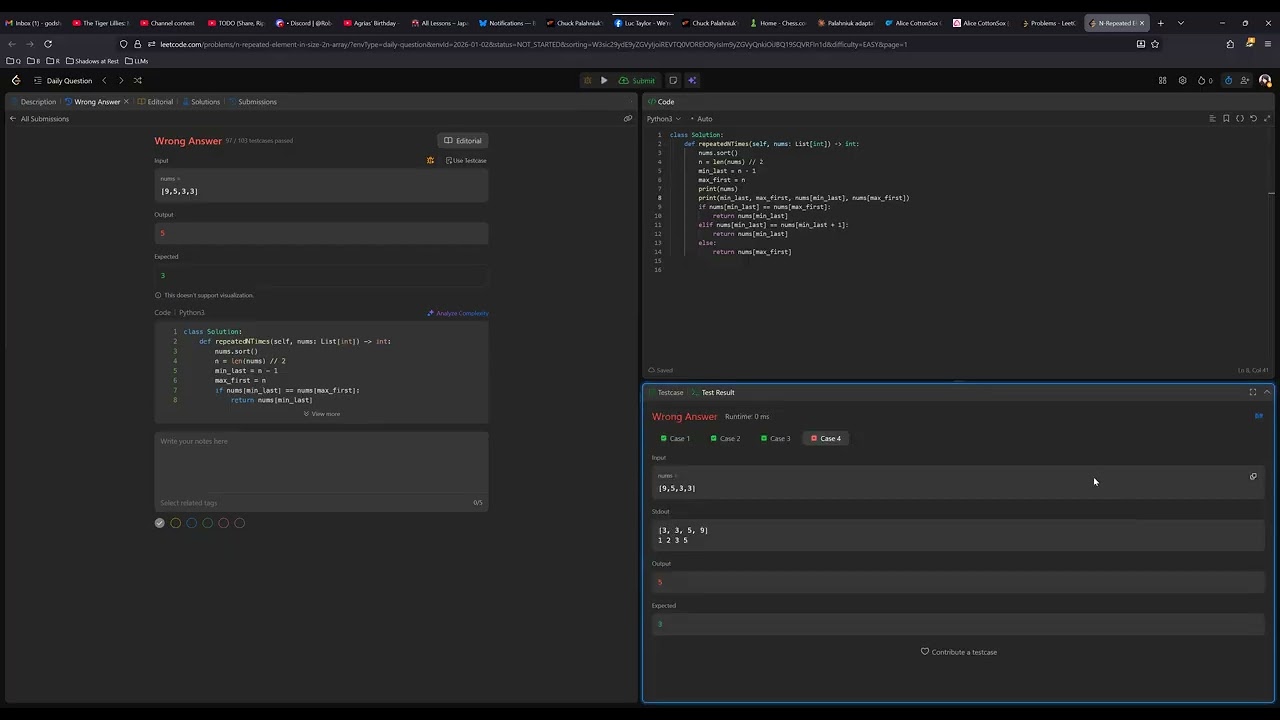Open the browser tab list dropdown
Image resolution: width=1280 pixels, height=720 pixels.
click(1181, 23)
